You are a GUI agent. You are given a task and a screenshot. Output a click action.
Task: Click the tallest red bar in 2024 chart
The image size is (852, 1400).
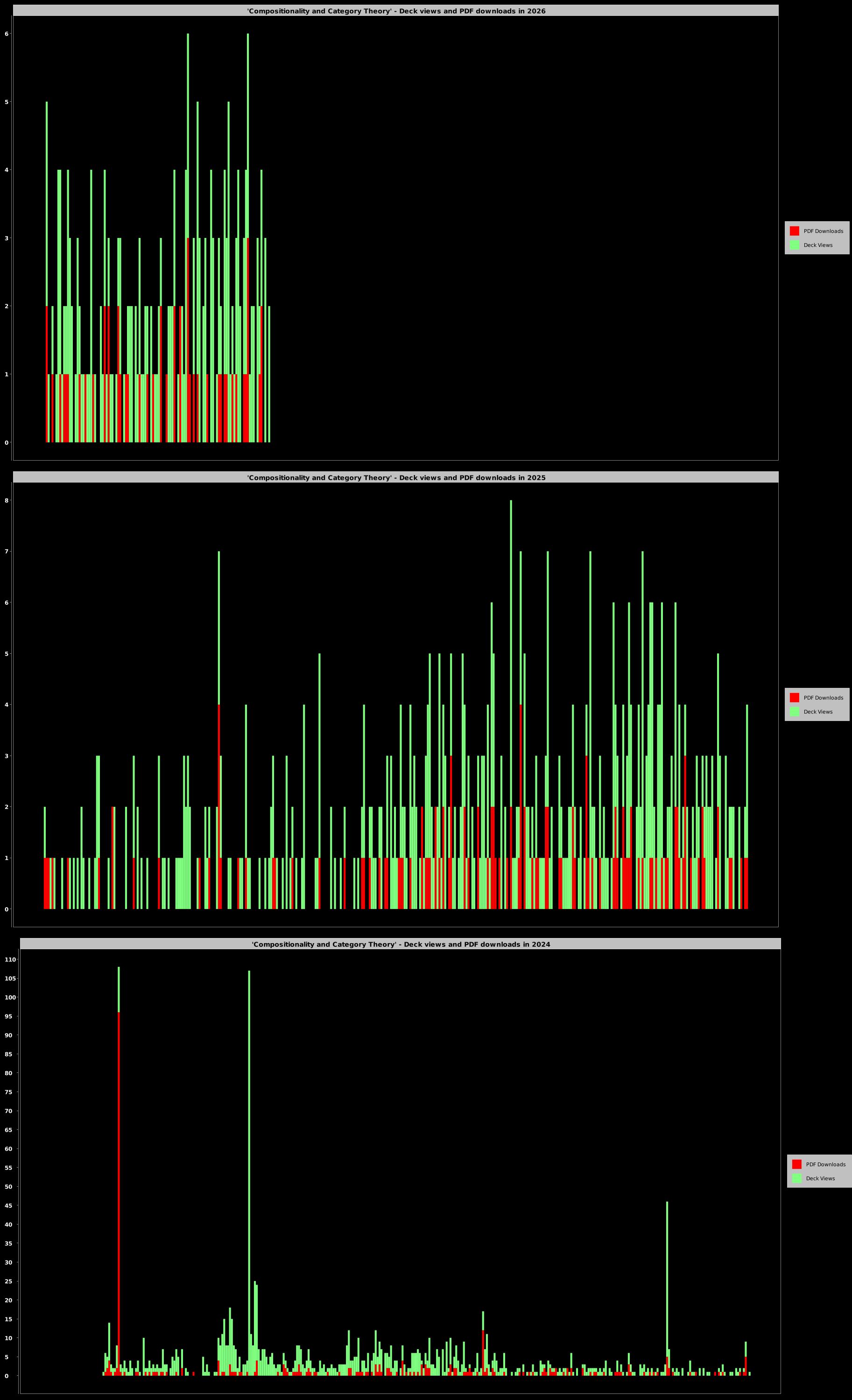pyautogui.click(x=118, y=1193)
